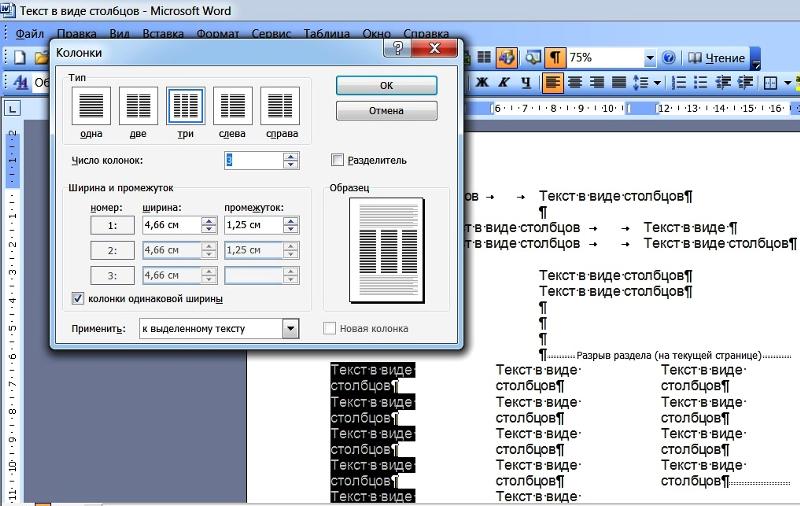Open the Таблица menu
Screen dimensions: 800x506
point(327,34)
